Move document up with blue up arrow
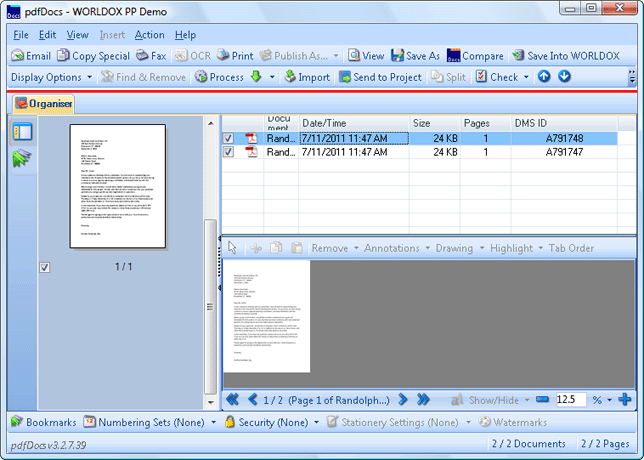644x460 pixels. click(x=544, y=76)
